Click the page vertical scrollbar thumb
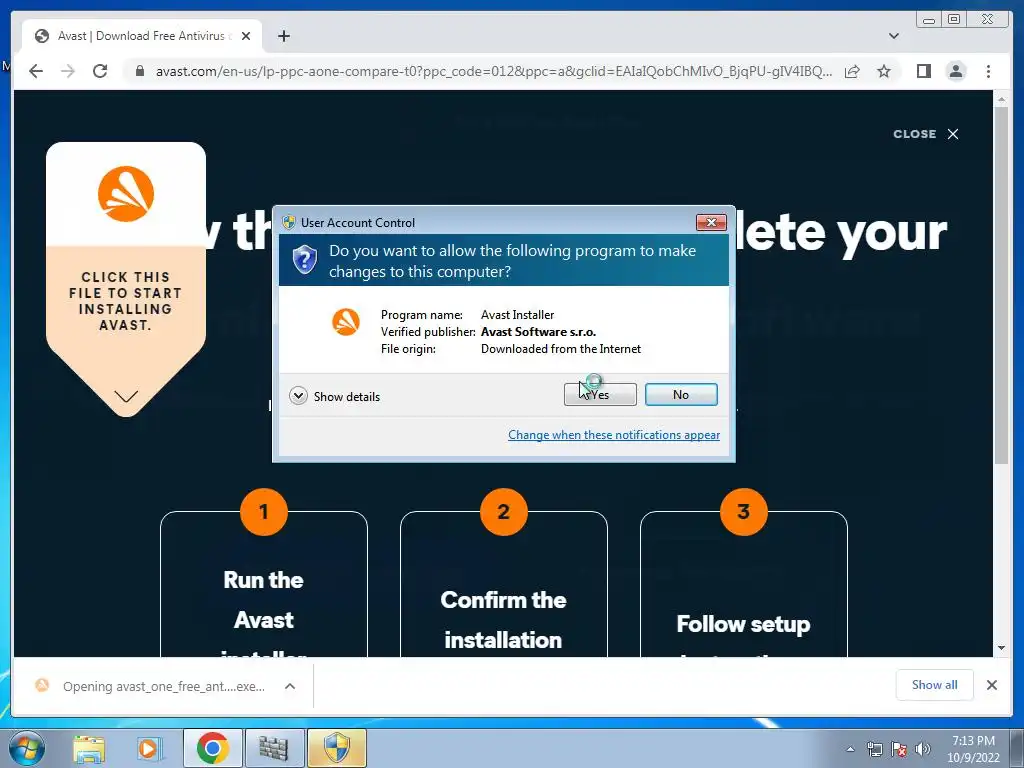 point(1002,286)
